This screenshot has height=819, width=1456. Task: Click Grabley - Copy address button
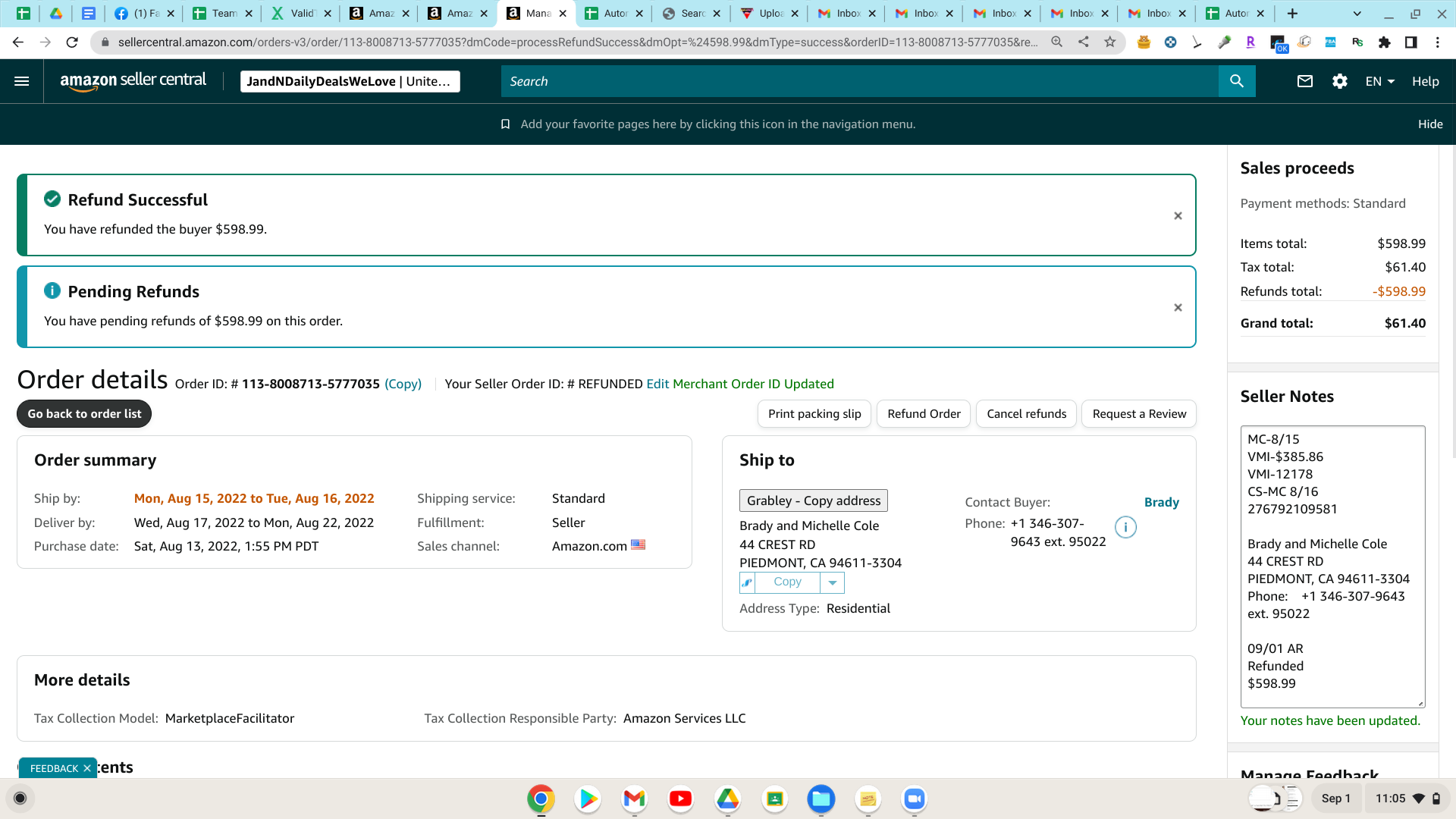click(814, 500)
